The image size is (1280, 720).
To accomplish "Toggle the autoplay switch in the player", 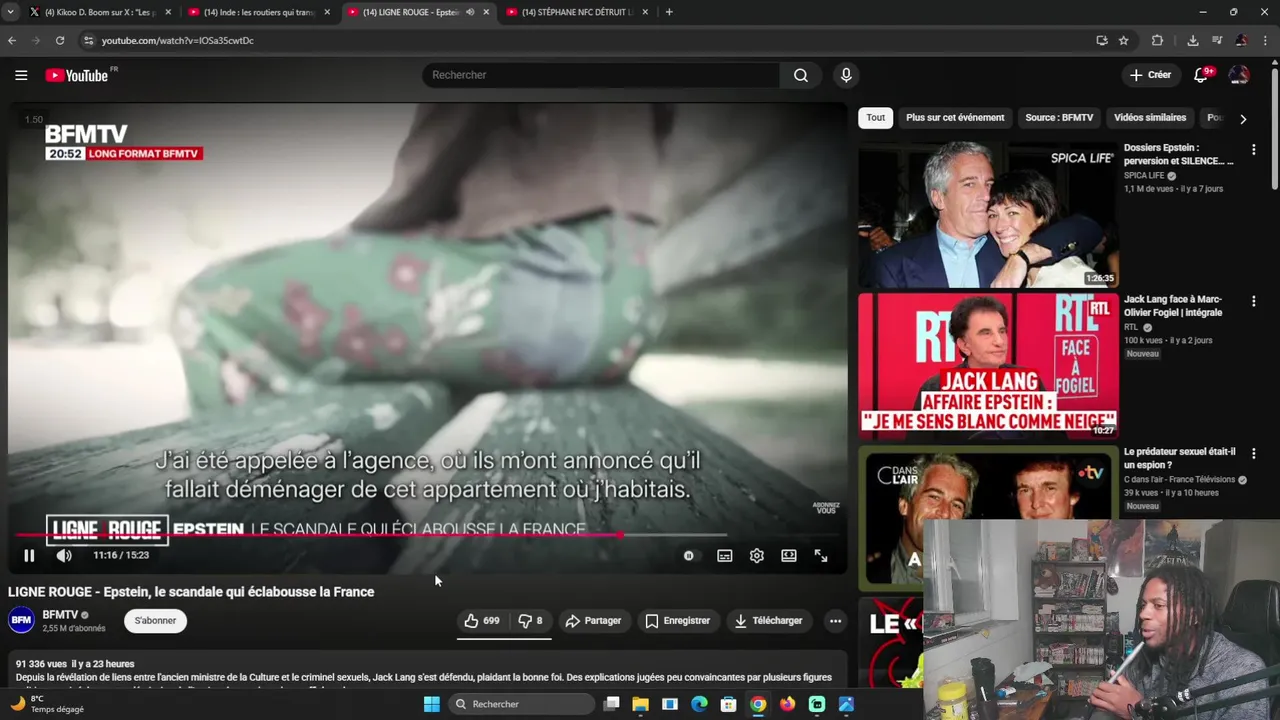I will click(689, 555).
